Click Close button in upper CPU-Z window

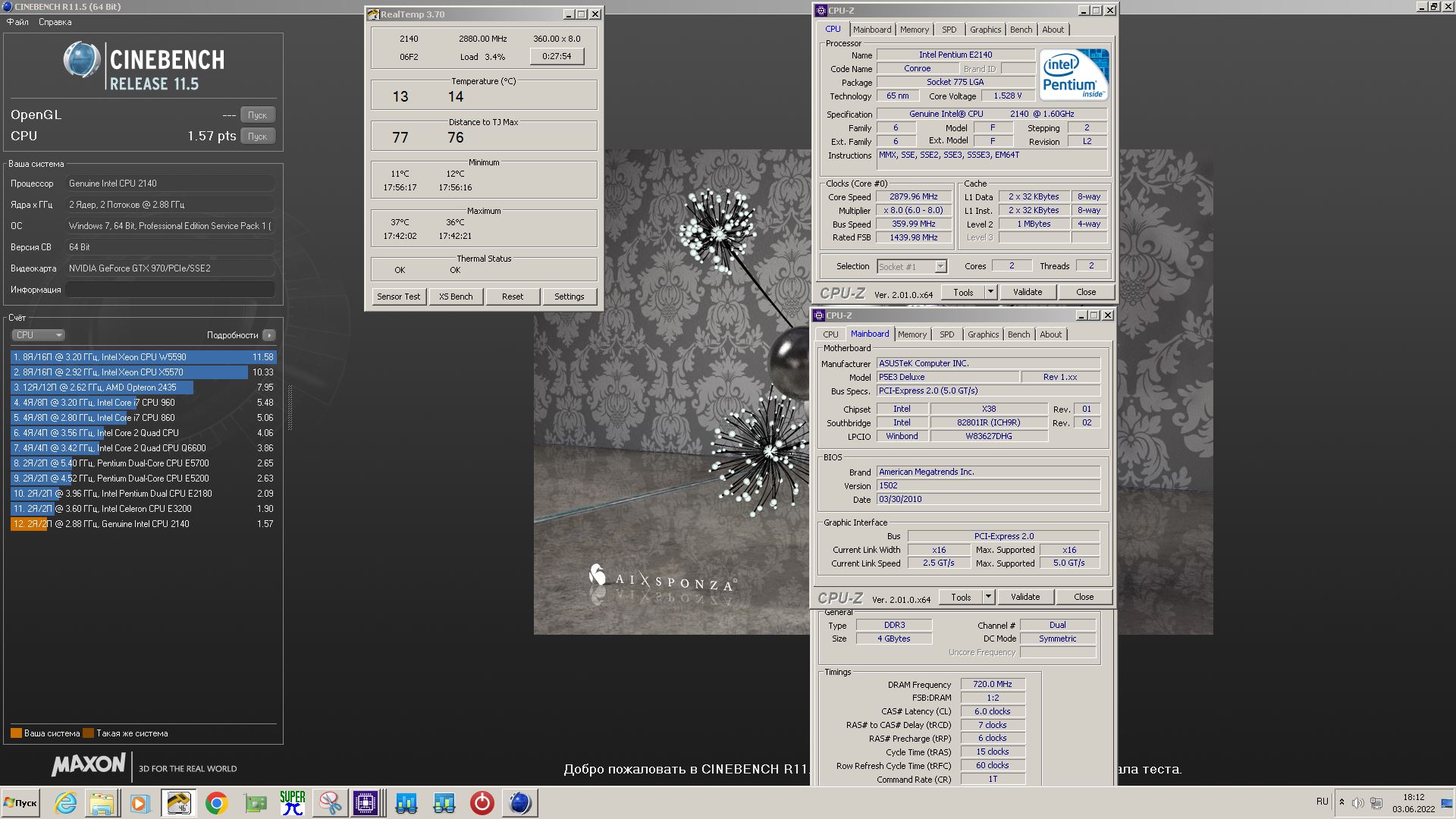click(1086, 292)
